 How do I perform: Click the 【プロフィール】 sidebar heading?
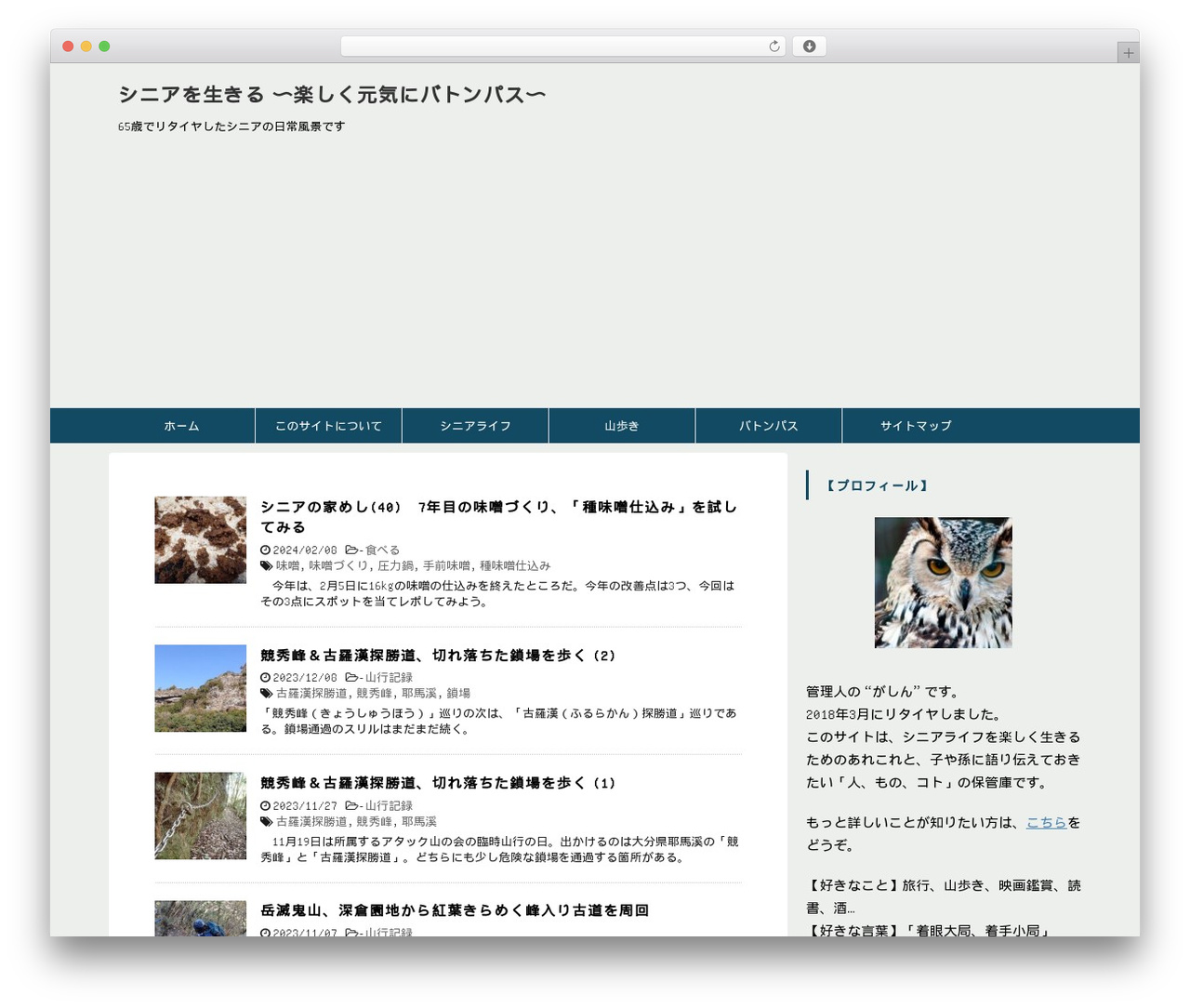(x=877, y=485)
